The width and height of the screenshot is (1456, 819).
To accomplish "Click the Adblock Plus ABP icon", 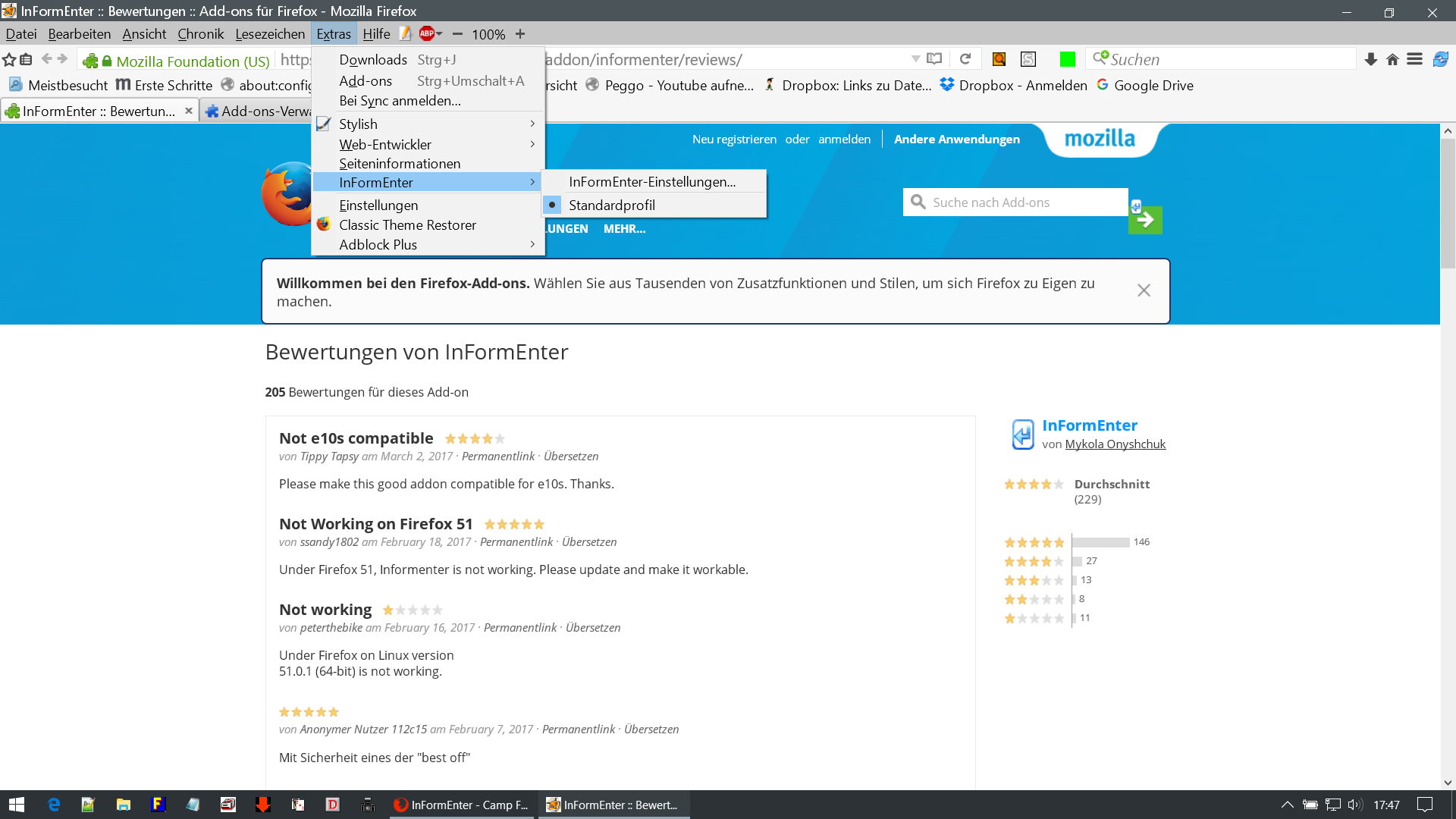I will coord(427,33).
